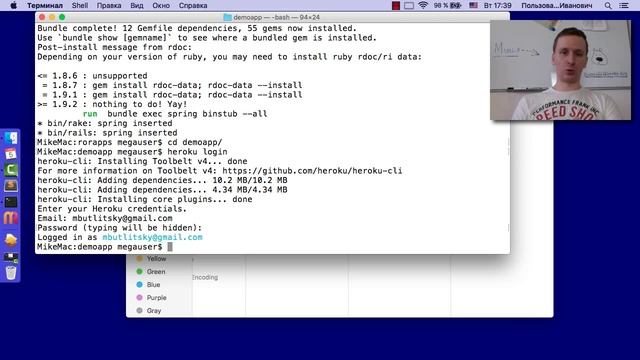Click the 'heroku login' command line
Screen dimensions: 640x360
(x=132, y=151)
